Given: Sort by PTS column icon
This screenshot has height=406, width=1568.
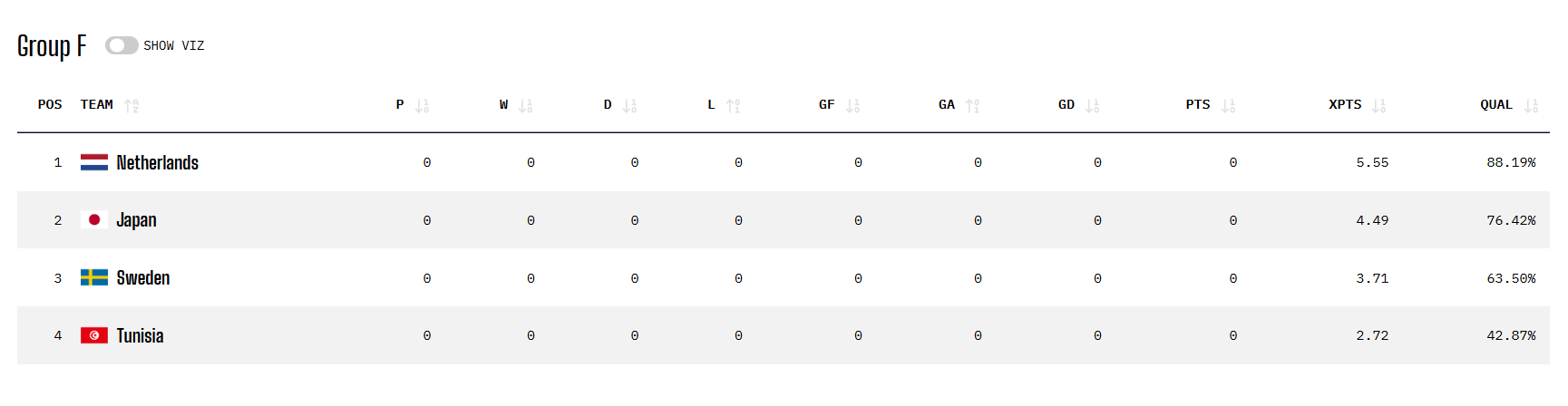Looking at the screenshot, I should 1228,105.
